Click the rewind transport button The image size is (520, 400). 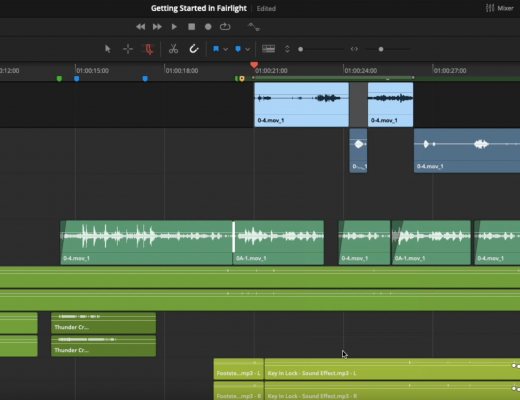point(140,27)
